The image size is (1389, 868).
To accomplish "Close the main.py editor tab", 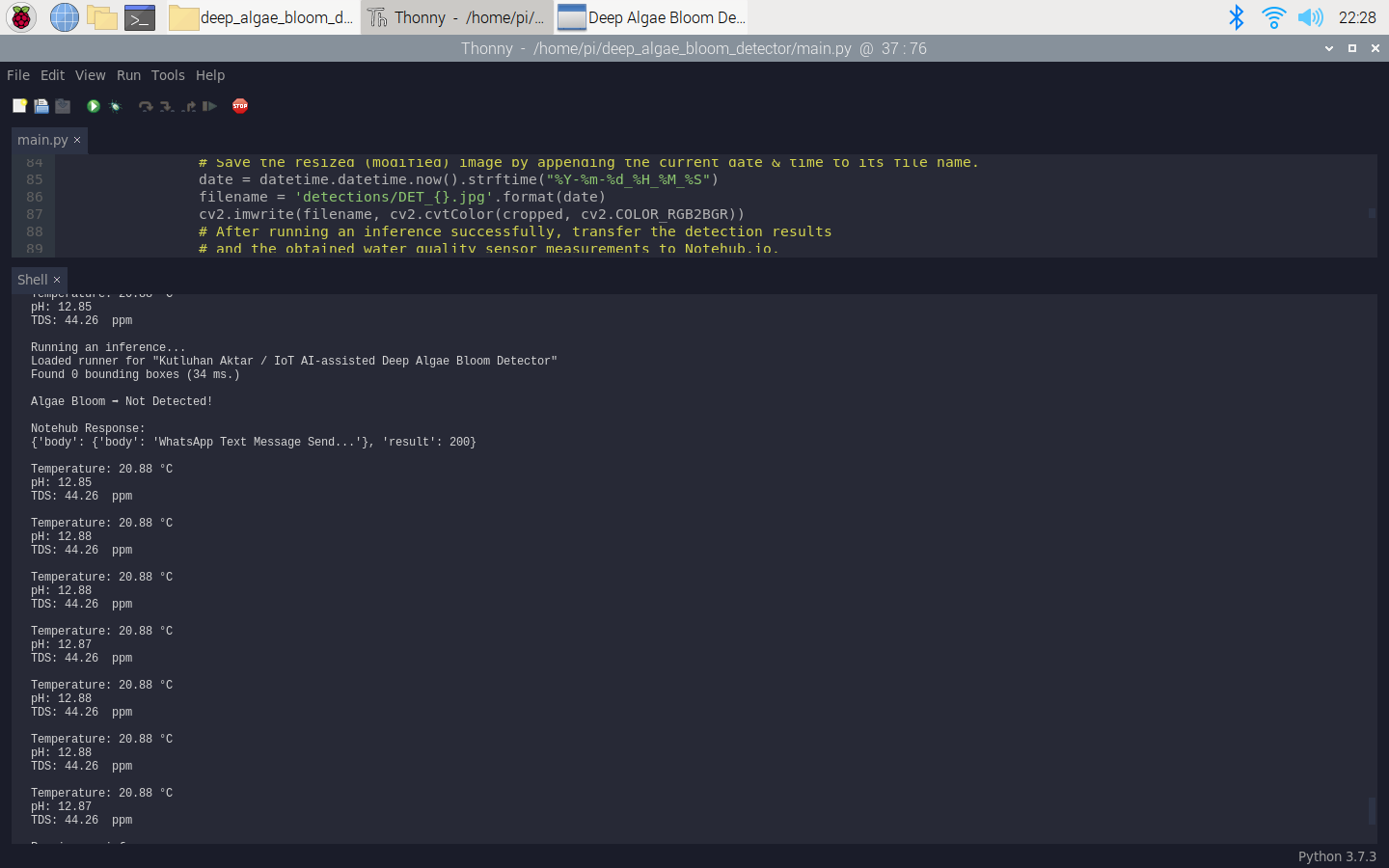I will [77, 141].
